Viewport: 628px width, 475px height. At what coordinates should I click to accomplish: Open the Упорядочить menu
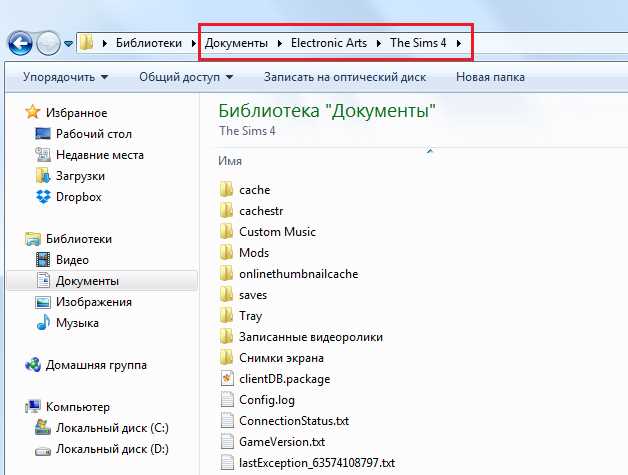click(x=65, y=77)
